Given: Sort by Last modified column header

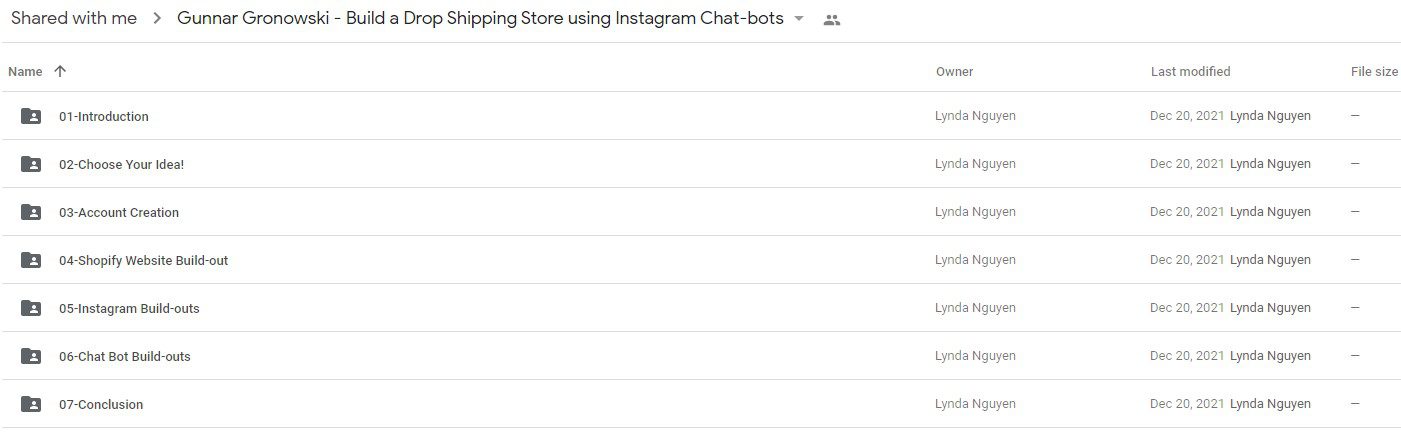Looking at the screenshot, I should click(1191, 71).
